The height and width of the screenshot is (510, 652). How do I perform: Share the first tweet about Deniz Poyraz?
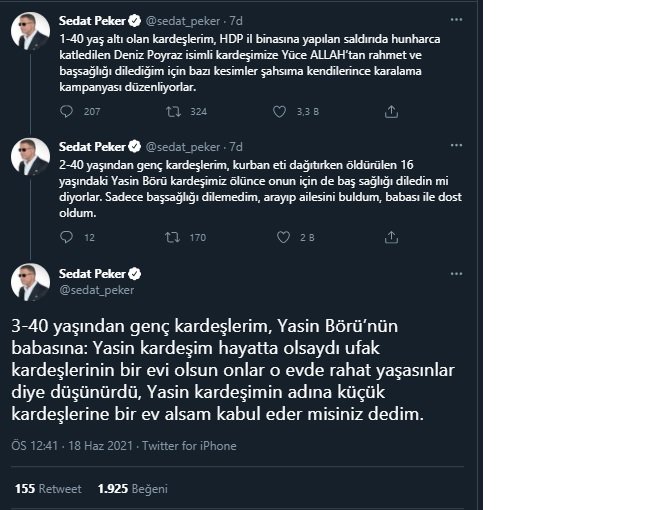coord(391,111)
